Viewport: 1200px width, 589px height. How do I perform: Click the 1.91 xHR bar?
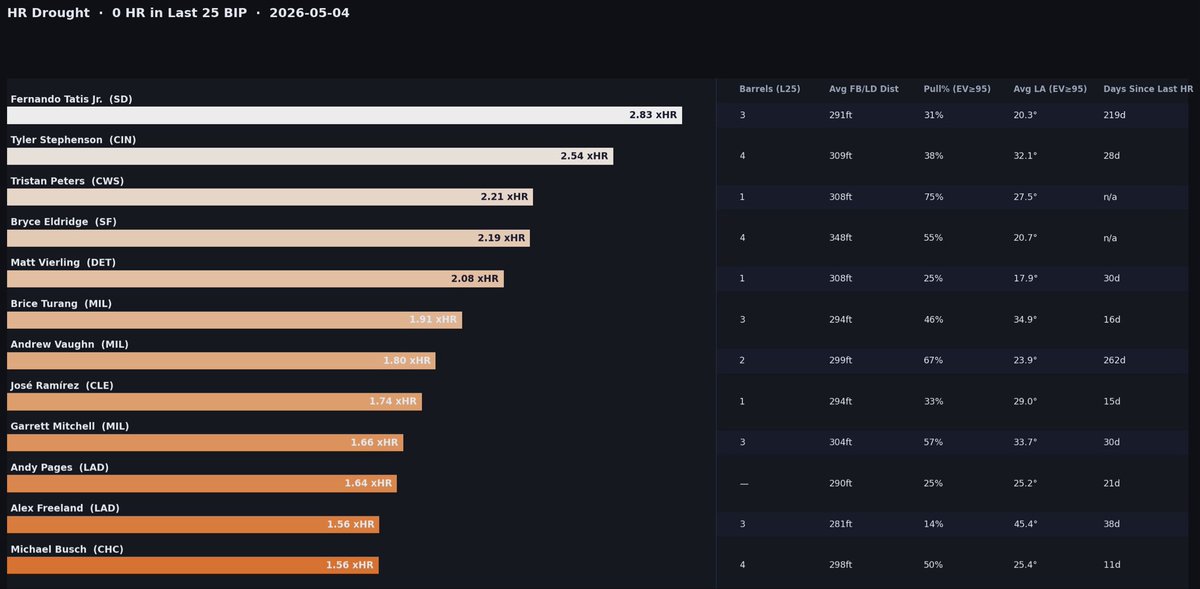click(x=234, y=320)
